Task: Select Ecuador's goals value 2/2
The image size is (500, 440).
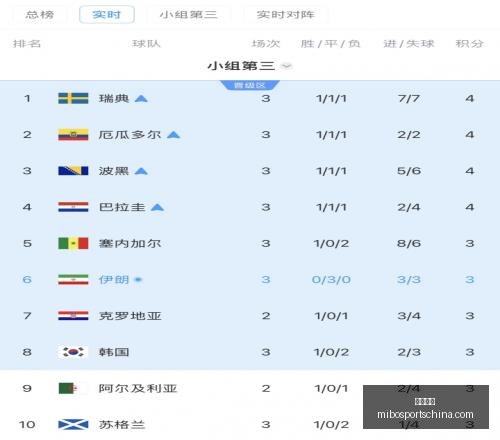Action: point(409,135)
